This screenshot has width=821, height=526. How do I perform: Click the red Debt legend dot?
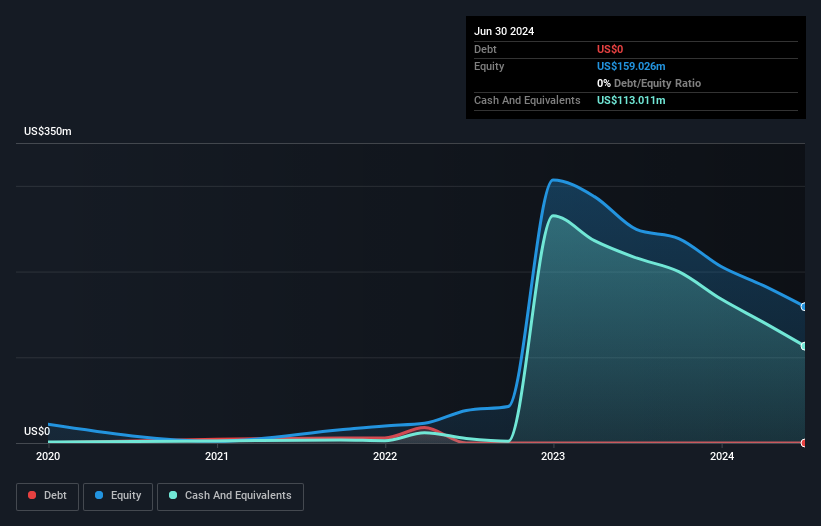(x=32, y=495)
